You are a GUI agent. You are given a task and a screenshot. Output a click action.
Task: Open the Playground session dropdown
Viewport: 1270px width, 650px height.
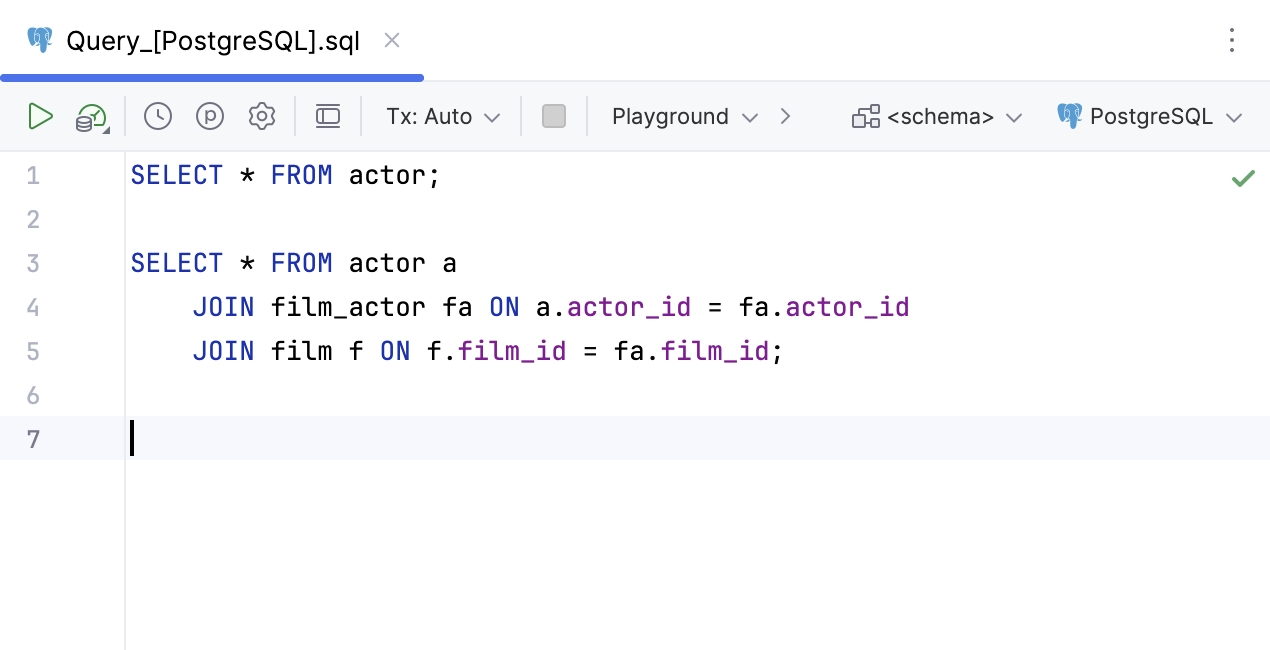pos(750,117)
